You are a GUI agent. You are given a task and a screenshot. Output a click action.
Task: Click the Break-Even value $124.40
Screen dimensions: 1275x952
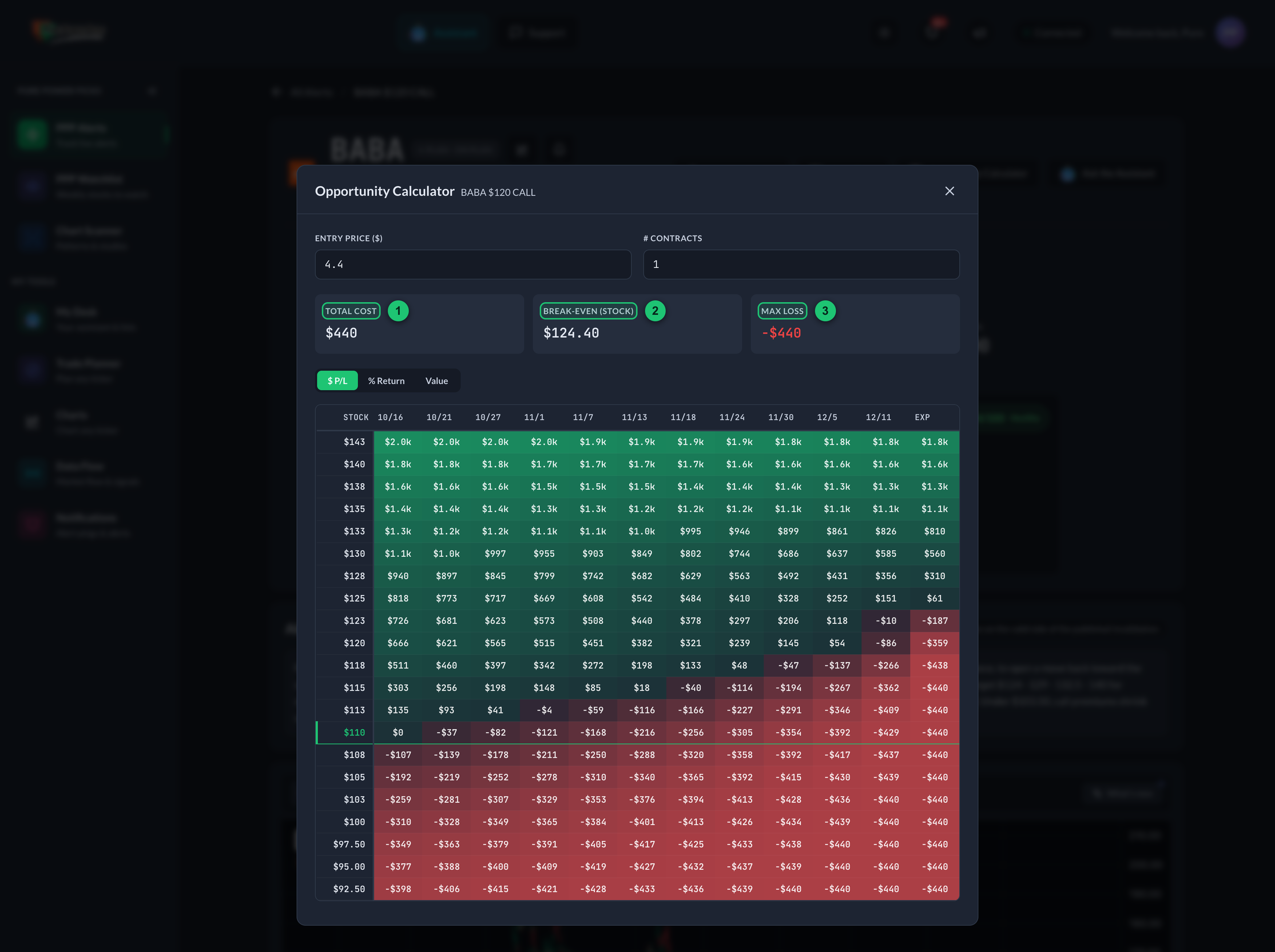click(x=571, y=333)
